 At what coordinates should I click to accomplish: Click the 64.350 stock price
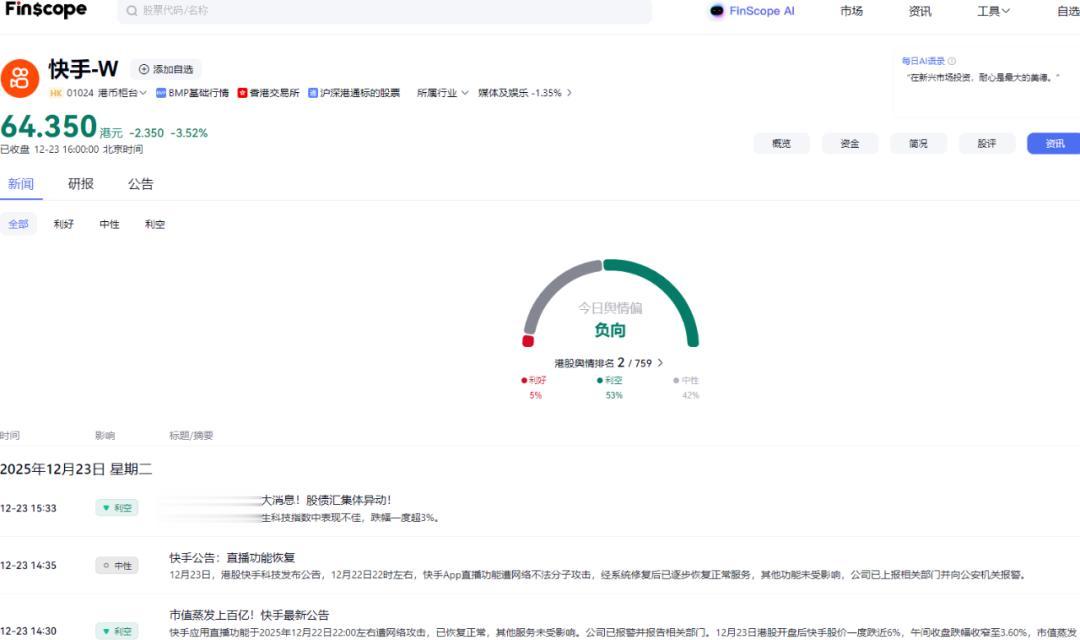49,127
